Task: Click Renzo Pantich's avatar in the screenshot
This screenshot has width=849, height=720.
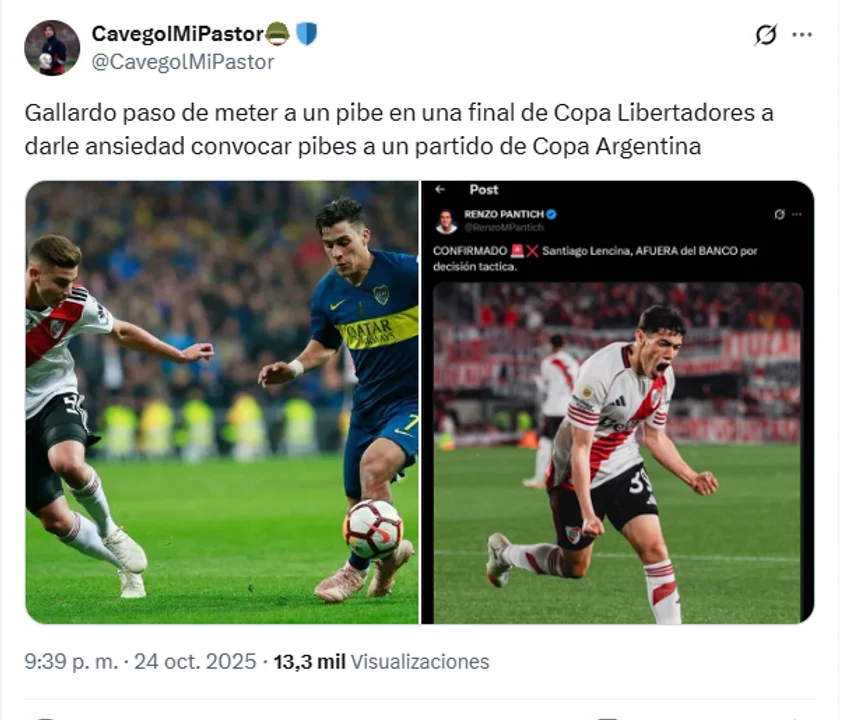Action: 447,221
